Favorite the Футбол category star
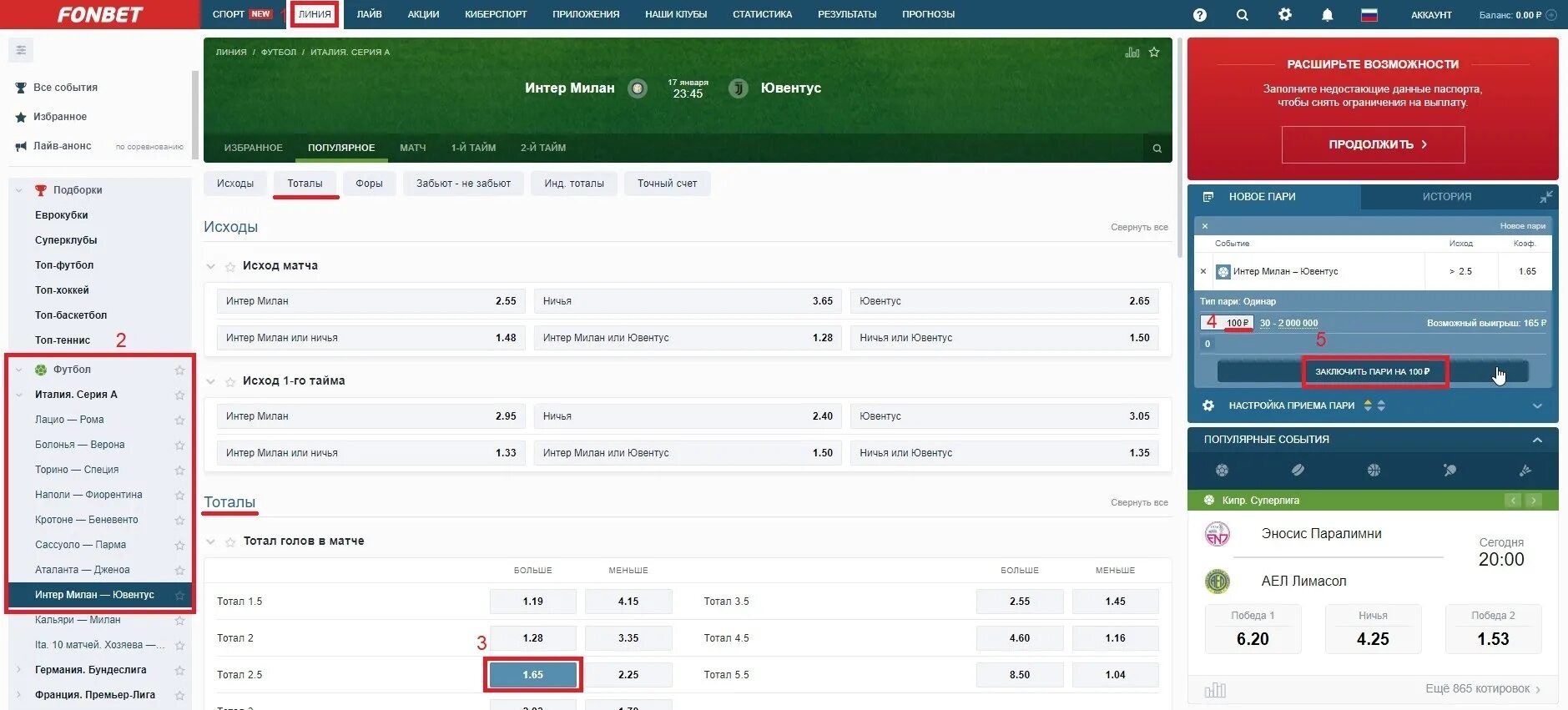This screenshot has height=710, width=1568. pos(179,370)
